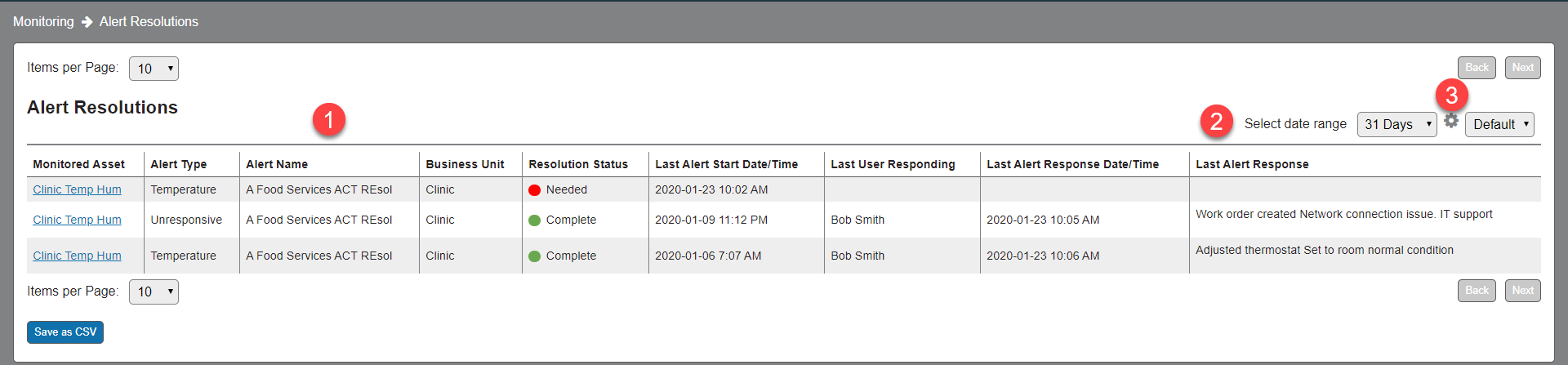Select Alert Resolutions breadcrumb item
Viewport: 1568px width, 365px height.
point(149,22)
